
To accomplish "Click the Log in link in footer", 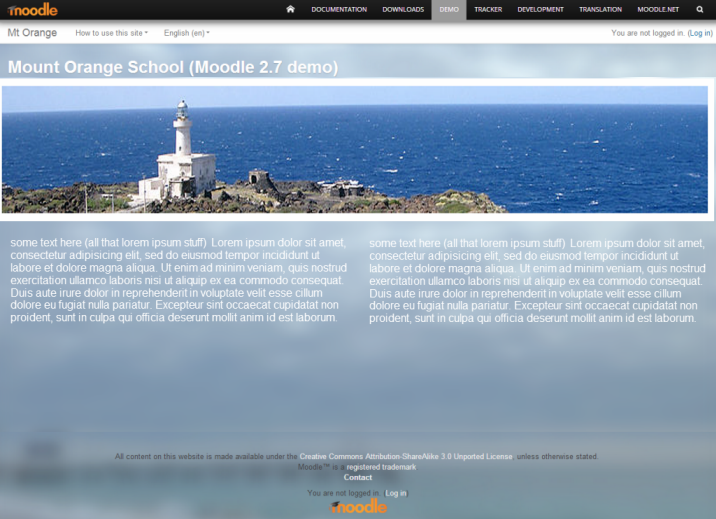I will click(396, 493).
